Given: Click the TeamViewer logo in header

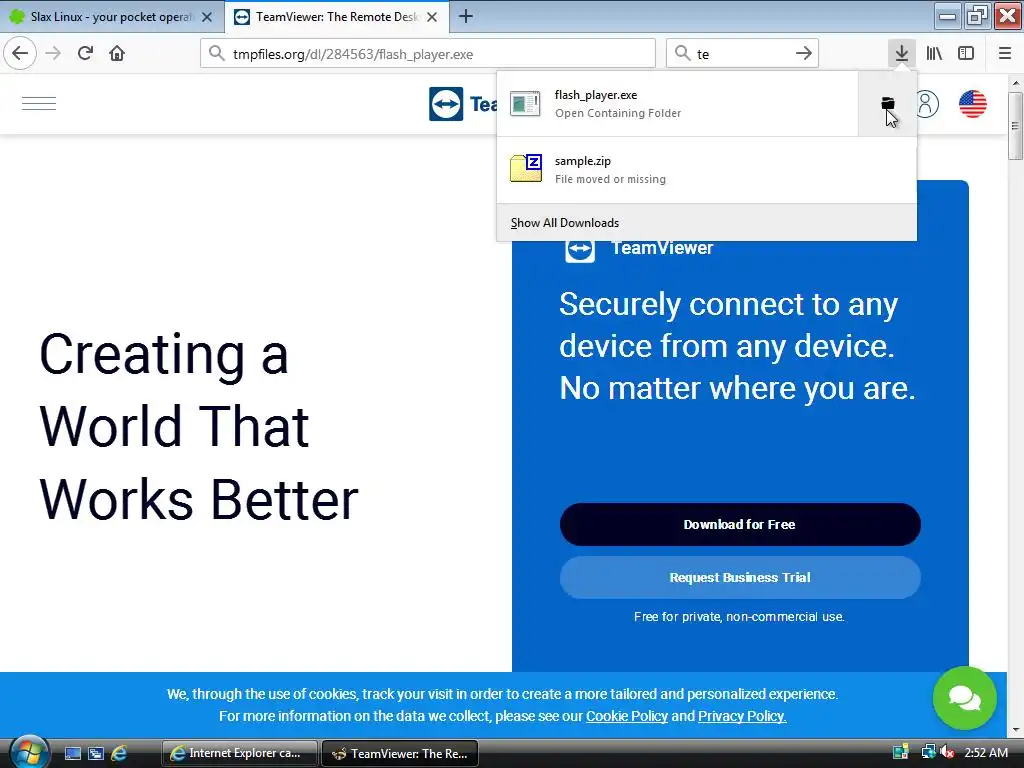Looking at the screenshot, I should pos(462,104).
